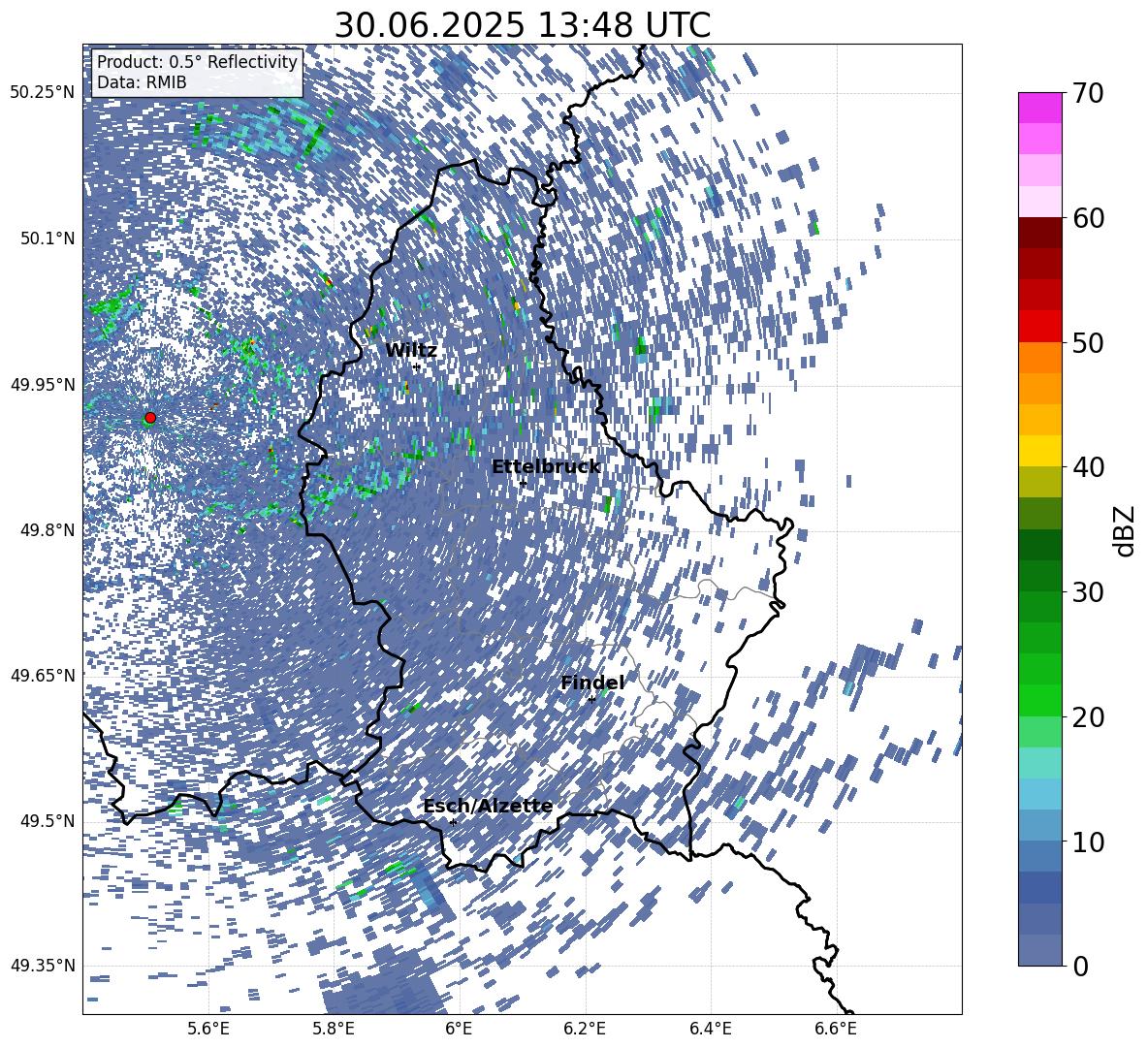Image resolution: width=1148 pixels, height=1048 pixels.
Task: Click the Findel location label
Action: 592,683
